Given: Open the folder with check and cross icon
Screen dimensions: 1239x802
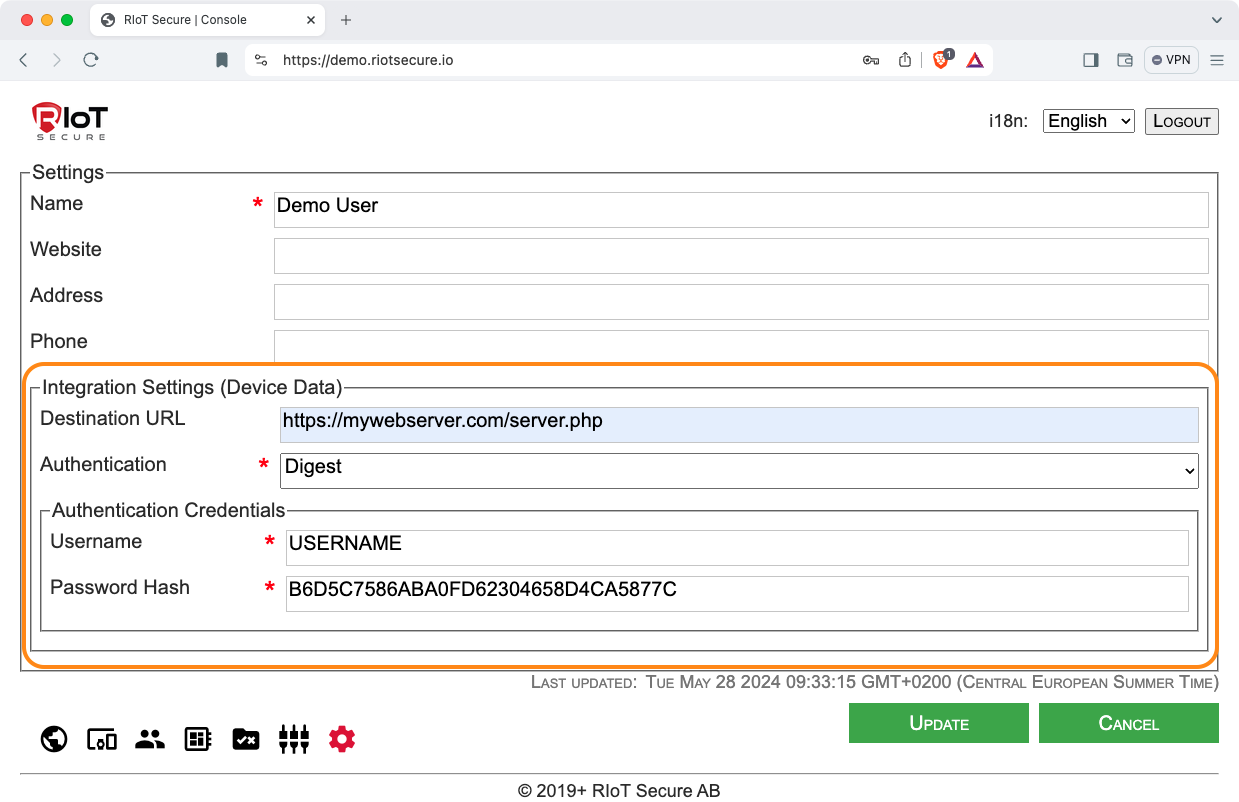Looking at the screenshot, I should [x=246, y=739].
